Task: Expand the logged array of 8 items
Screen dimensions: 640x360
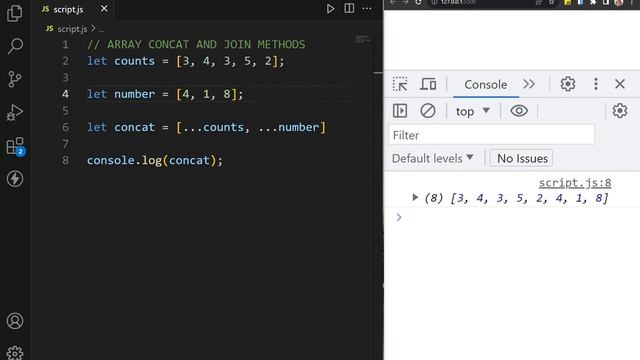Action: (415, 198)
